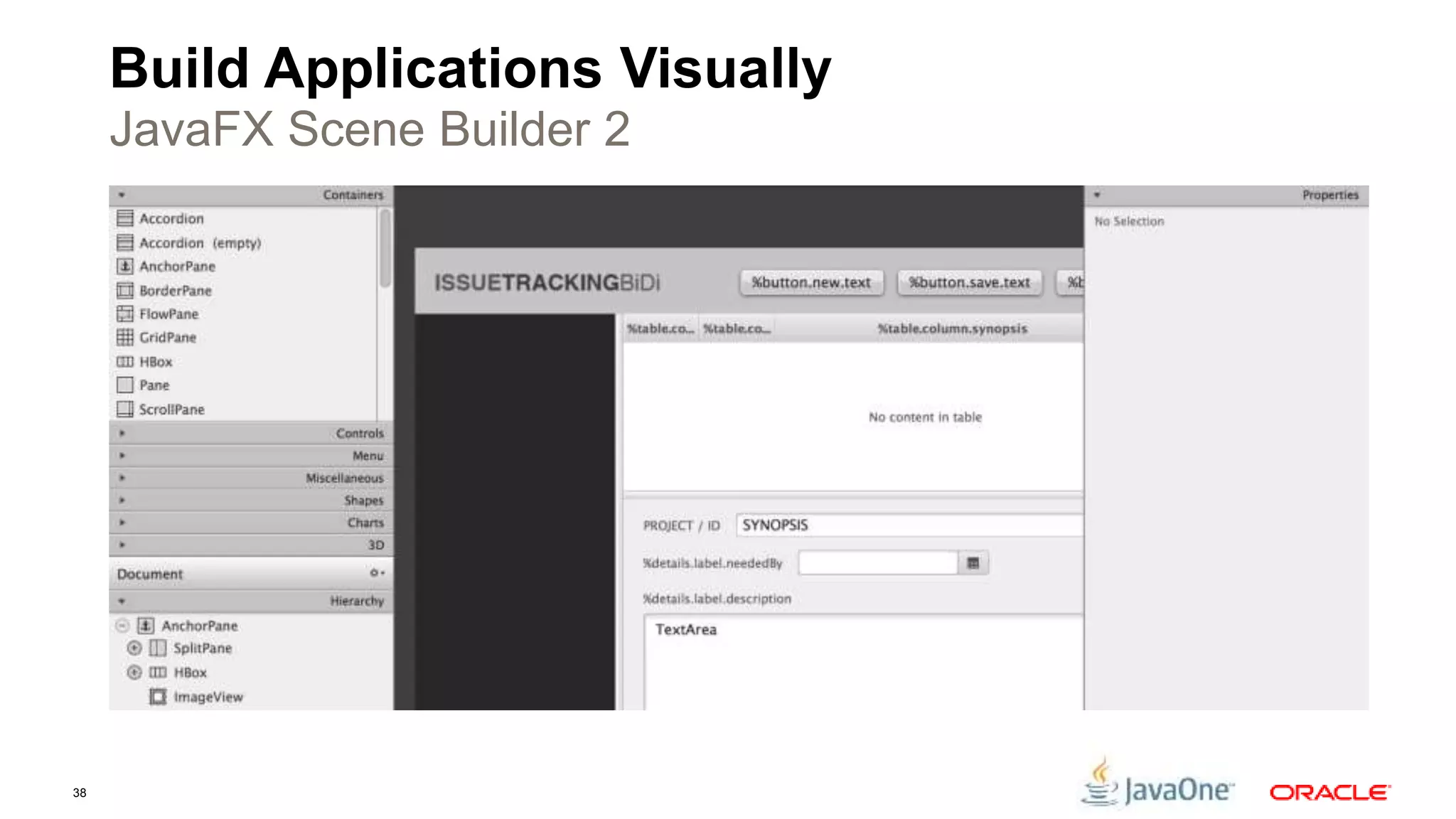Select the HBox icon in Containers
The image size is (1456, 819).
click(x=125, y=361)
